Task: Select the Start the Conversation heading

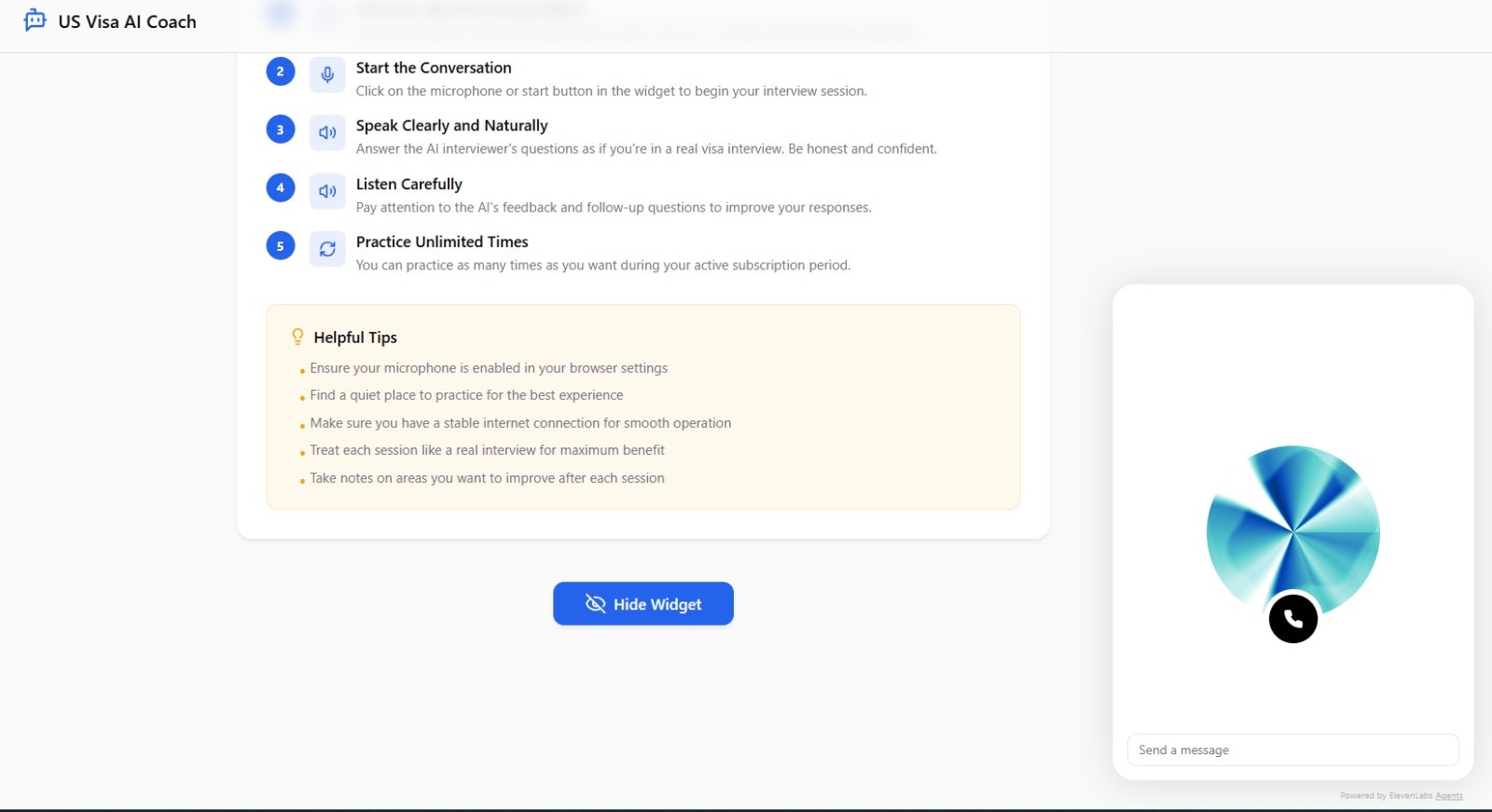Action: [x=434, y=68]
